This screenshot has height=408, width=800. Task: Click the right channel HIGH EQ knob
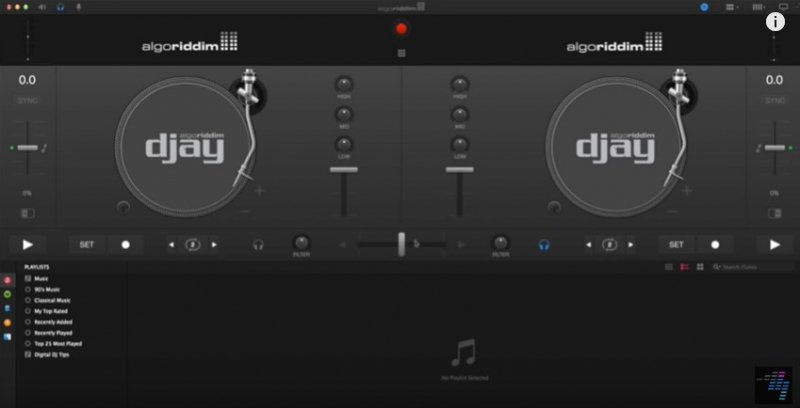pos(460,84)
